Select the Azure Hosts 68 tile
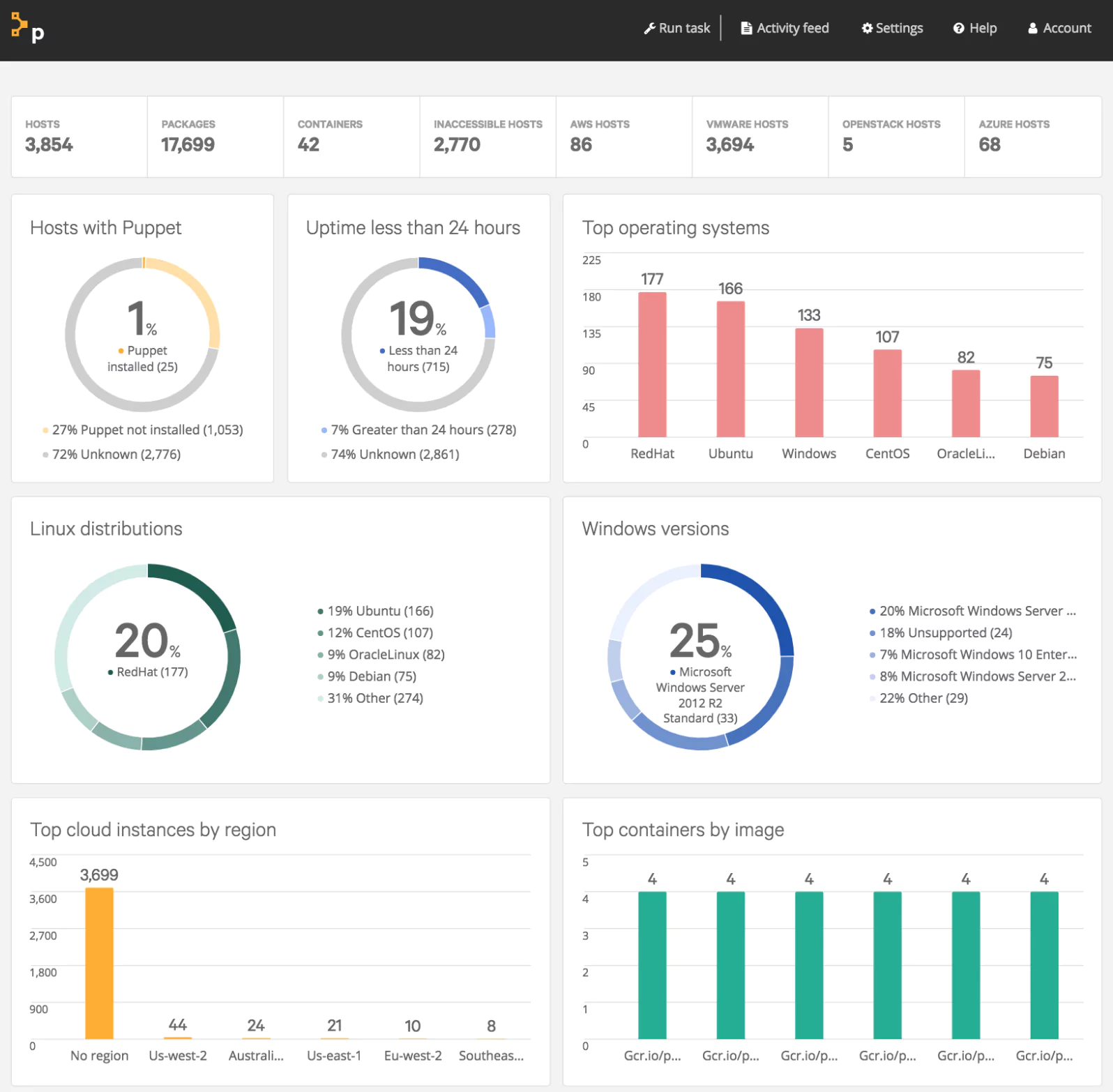1113x1092 pixels. 1033,137
